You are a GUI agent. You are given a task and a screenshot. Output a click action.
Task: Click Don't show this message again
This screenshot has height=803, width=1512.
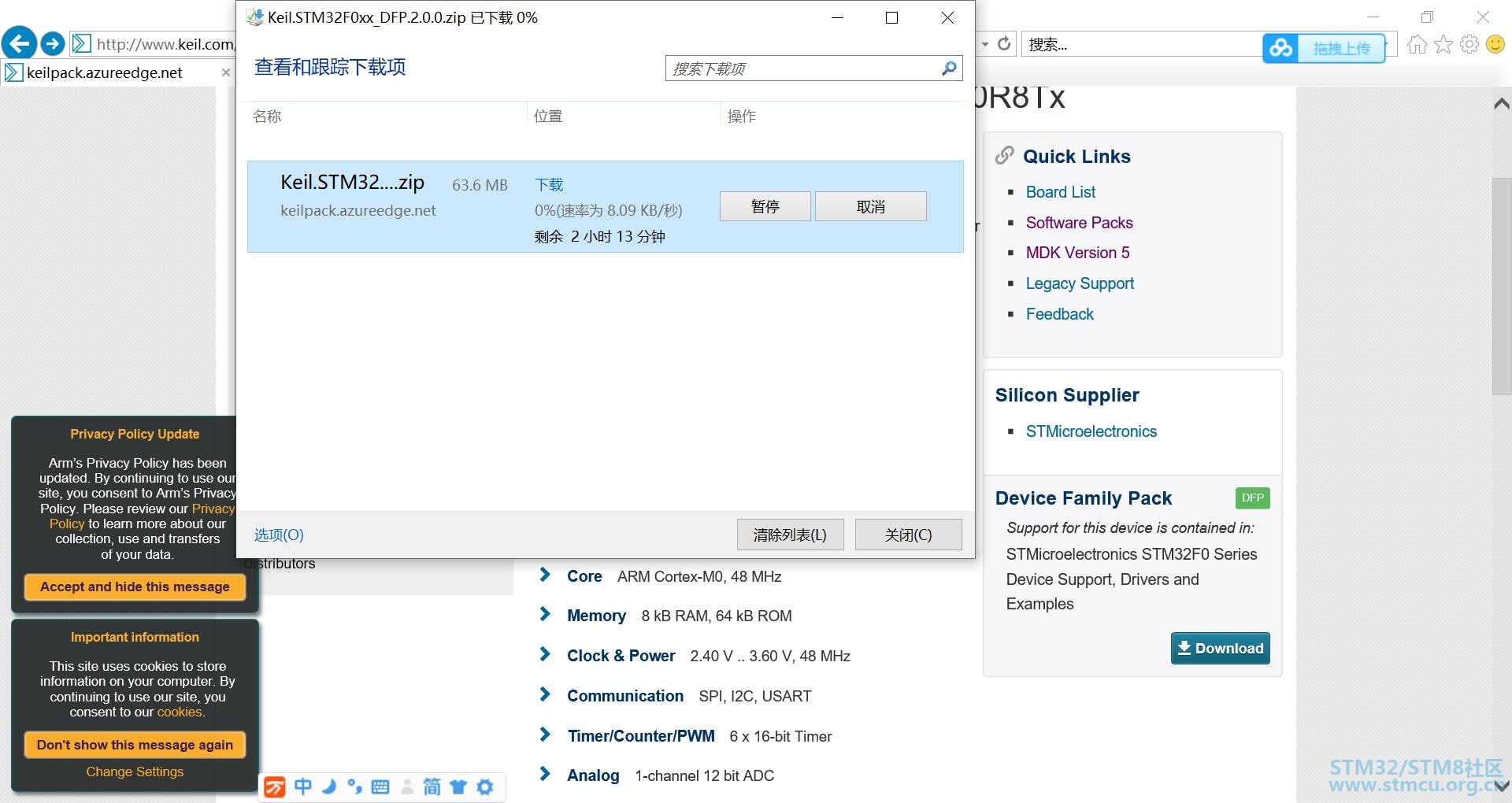(135, 745)
